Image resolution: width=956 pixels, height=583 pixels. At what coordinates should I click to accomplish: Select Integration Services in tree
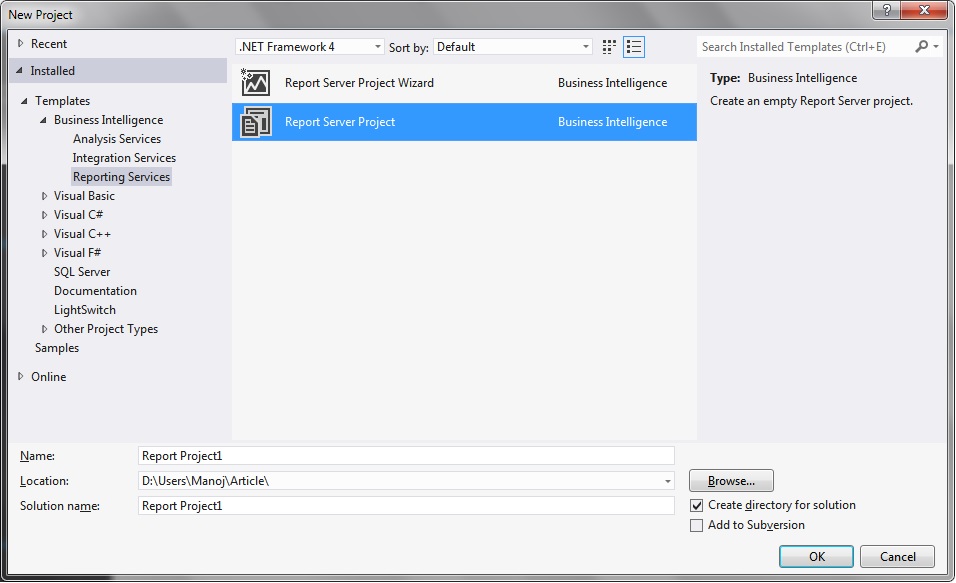(124, 158)
